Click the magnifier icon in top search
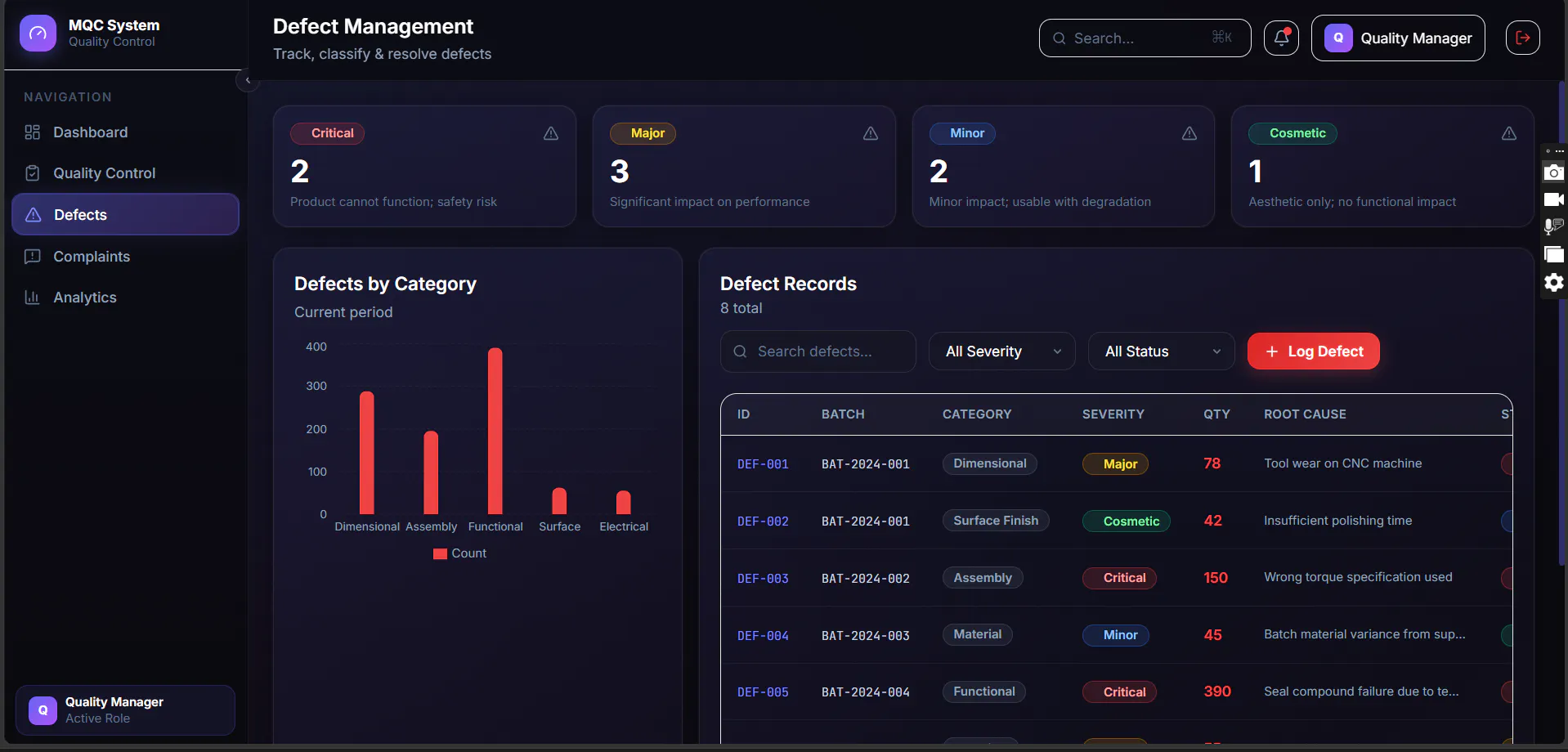The height and width of the screenshot is (752, 1568). pyautogui.click(x=1060, y=38)
